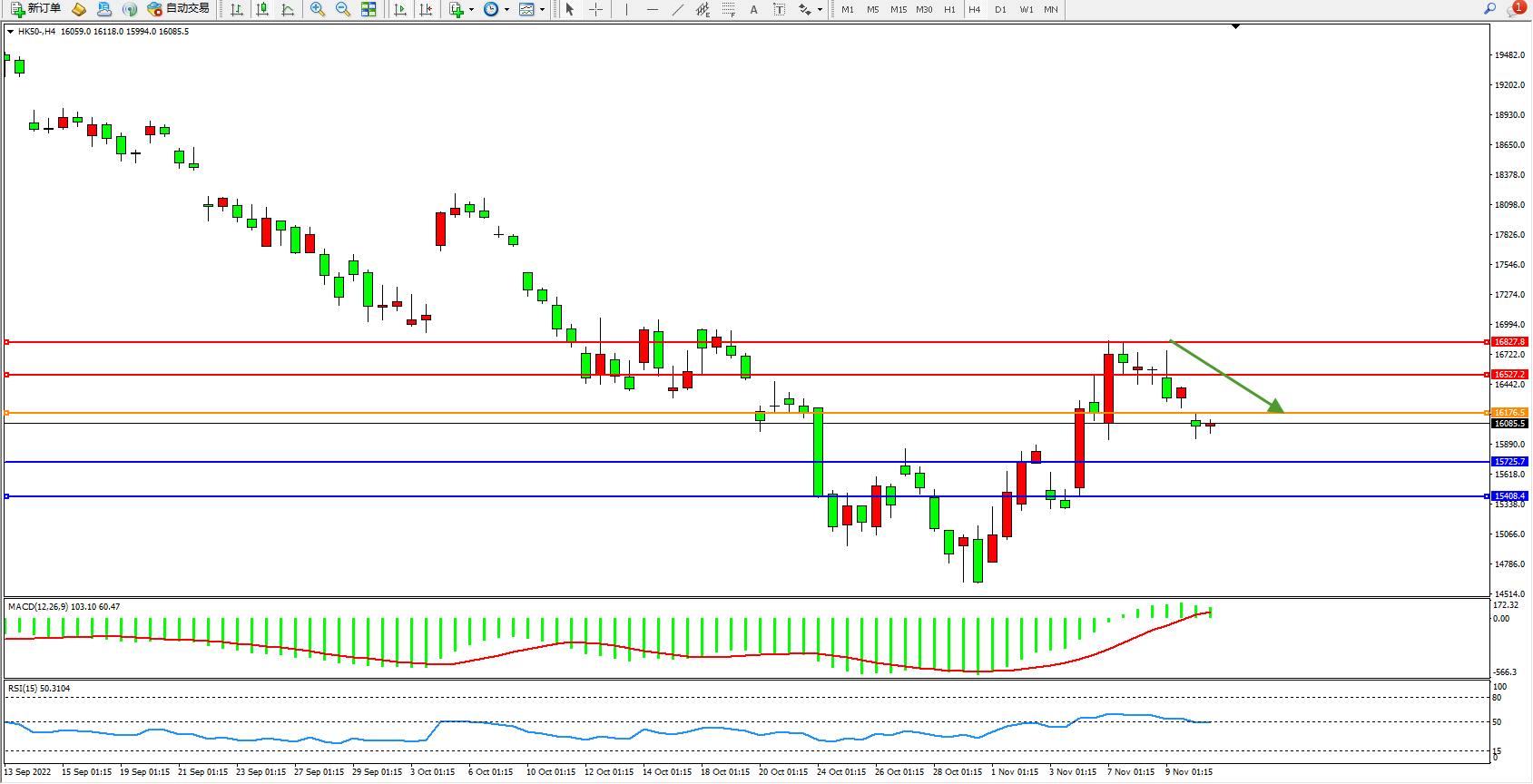This screenshot has height=784, width=1533.
Task: Select the text label tool
Action: (779, 9)
